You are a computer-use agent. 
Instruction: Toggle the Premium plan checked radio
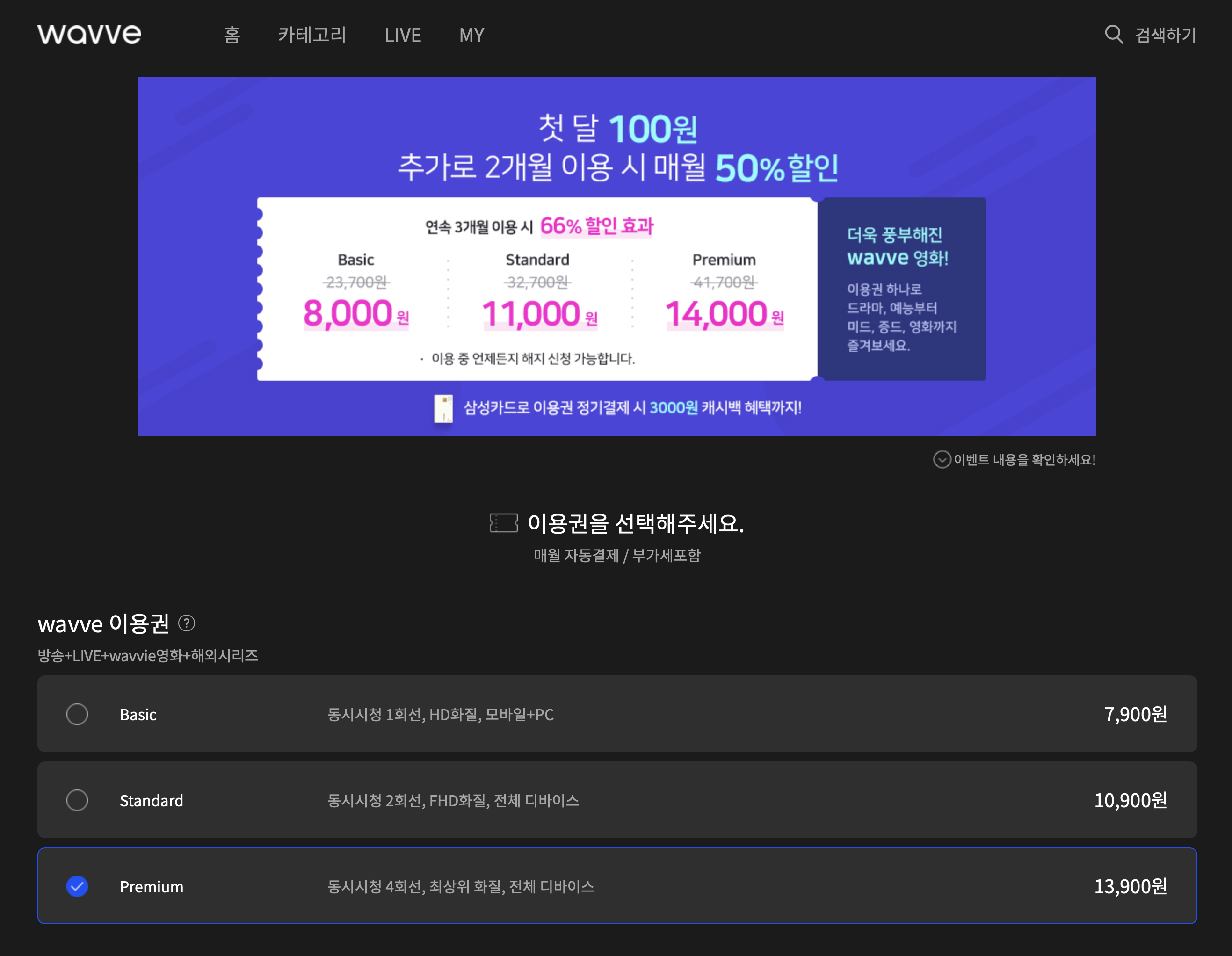(x=77, y=886)
